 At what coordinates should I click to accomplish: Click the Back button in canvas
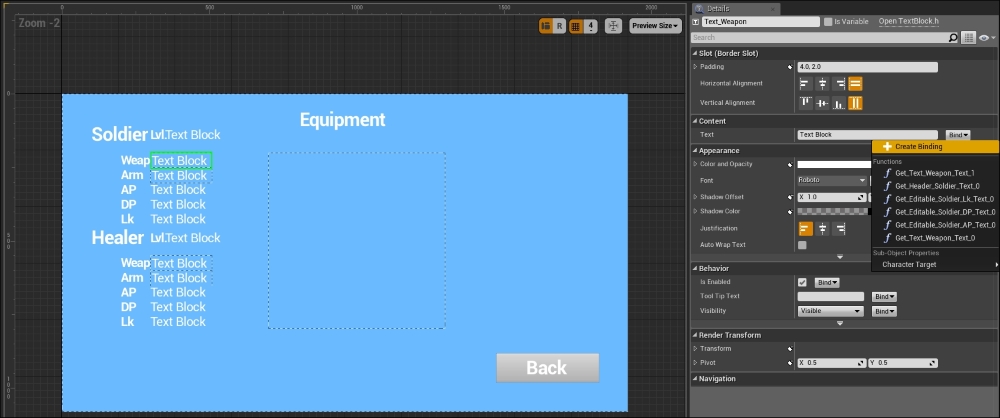[547, 368]
